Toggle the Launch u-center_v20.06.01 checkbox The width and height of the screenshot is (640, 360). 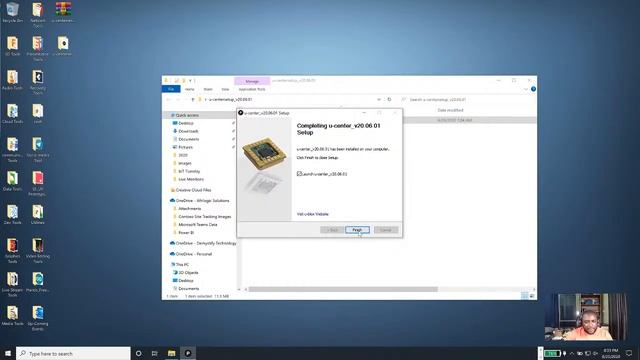pos(299,174)
